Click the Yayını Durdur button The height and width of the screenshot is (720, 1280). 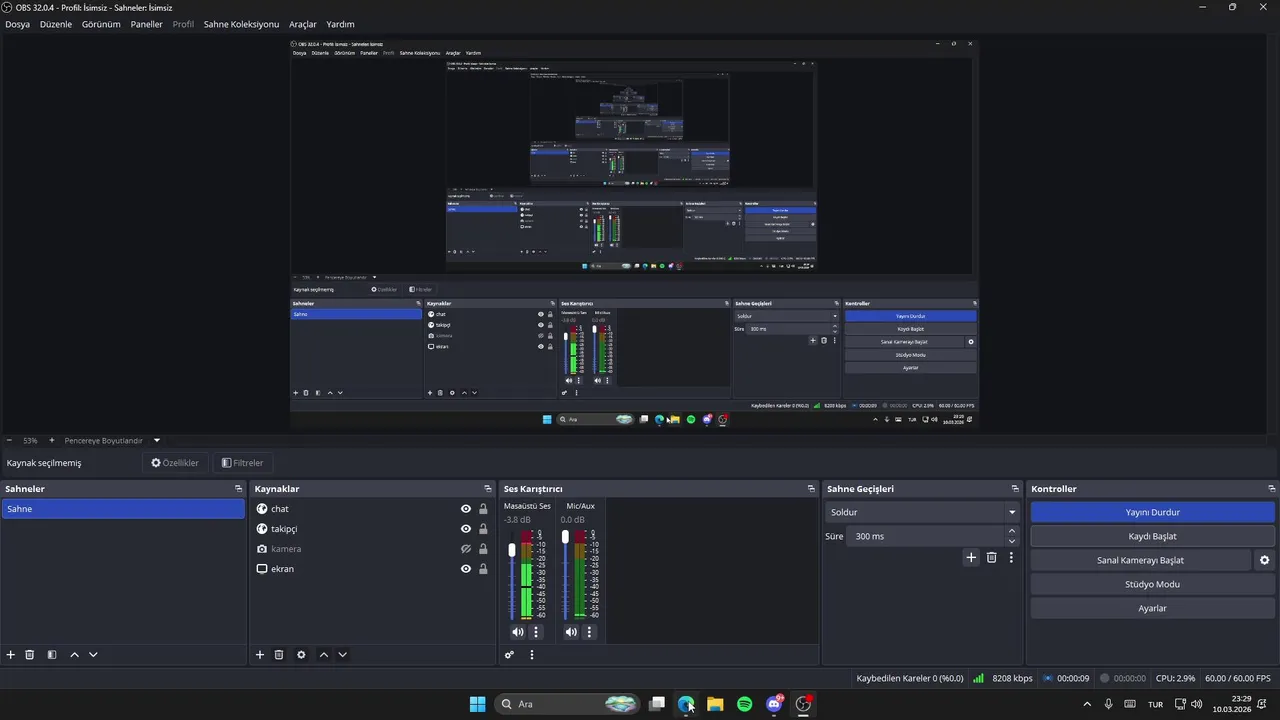(1153, 512)
